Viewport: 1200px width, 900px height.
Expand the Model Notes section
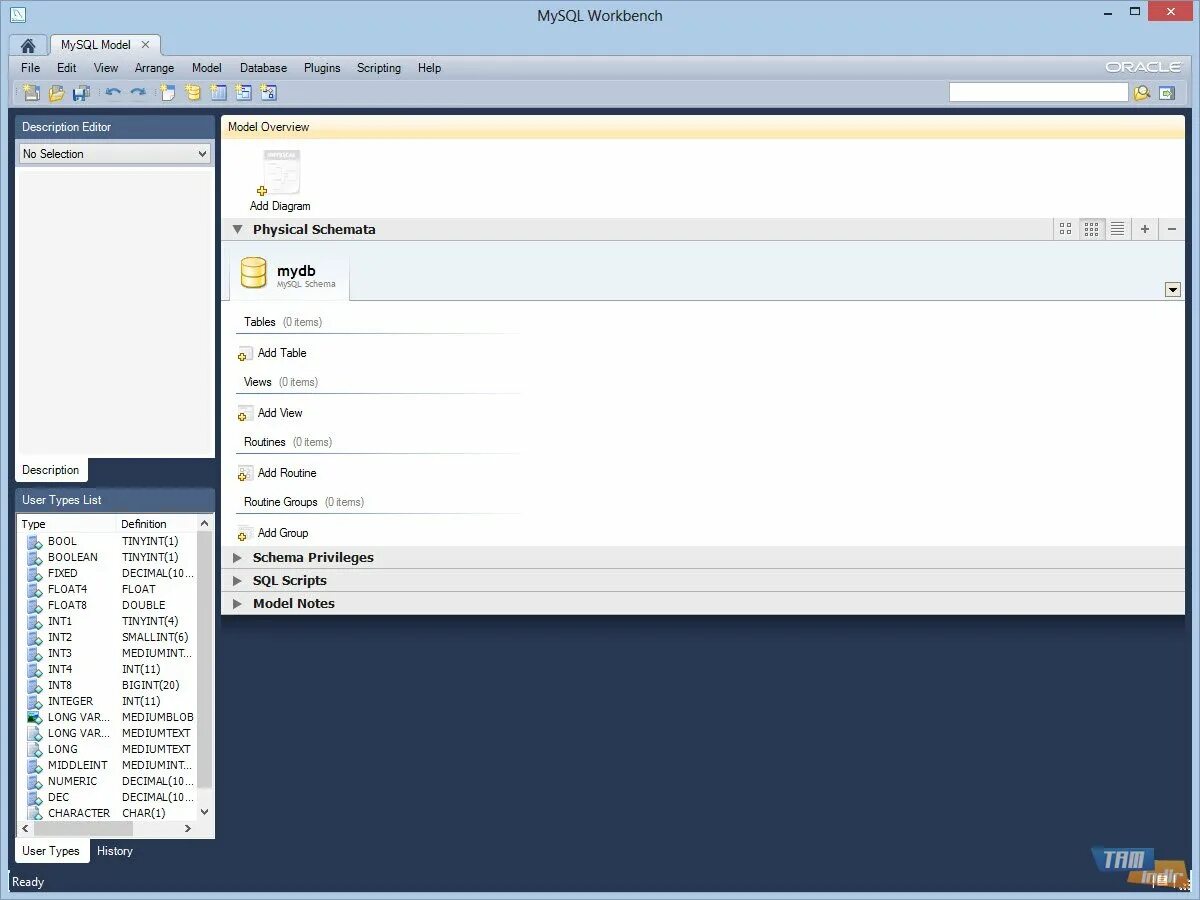pyautogui.click(x=238, y=603)
